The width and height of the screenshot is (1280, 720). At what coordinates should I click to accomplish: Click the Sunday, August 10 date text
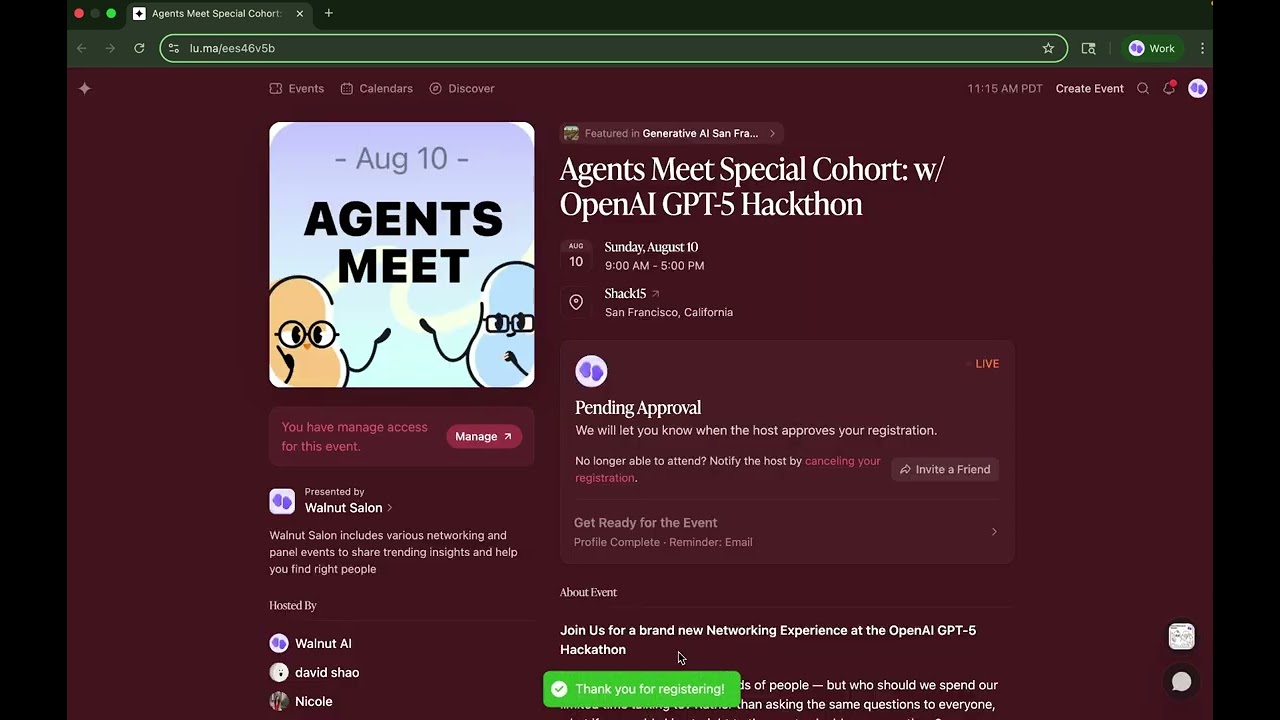click(x=651, y=247)
